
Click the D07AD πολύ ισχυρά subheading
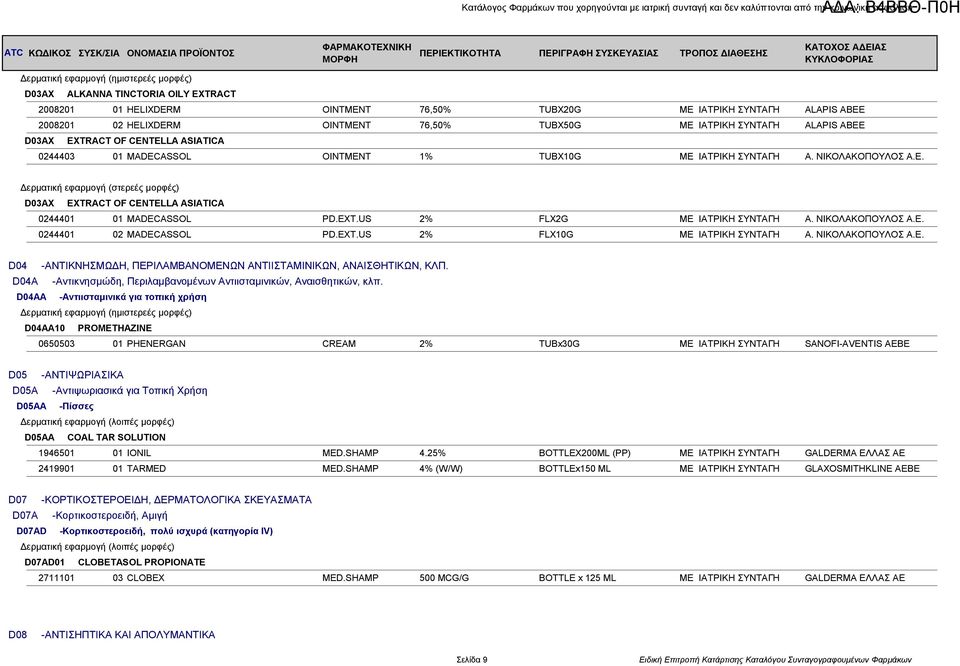[x=144, y=531]
